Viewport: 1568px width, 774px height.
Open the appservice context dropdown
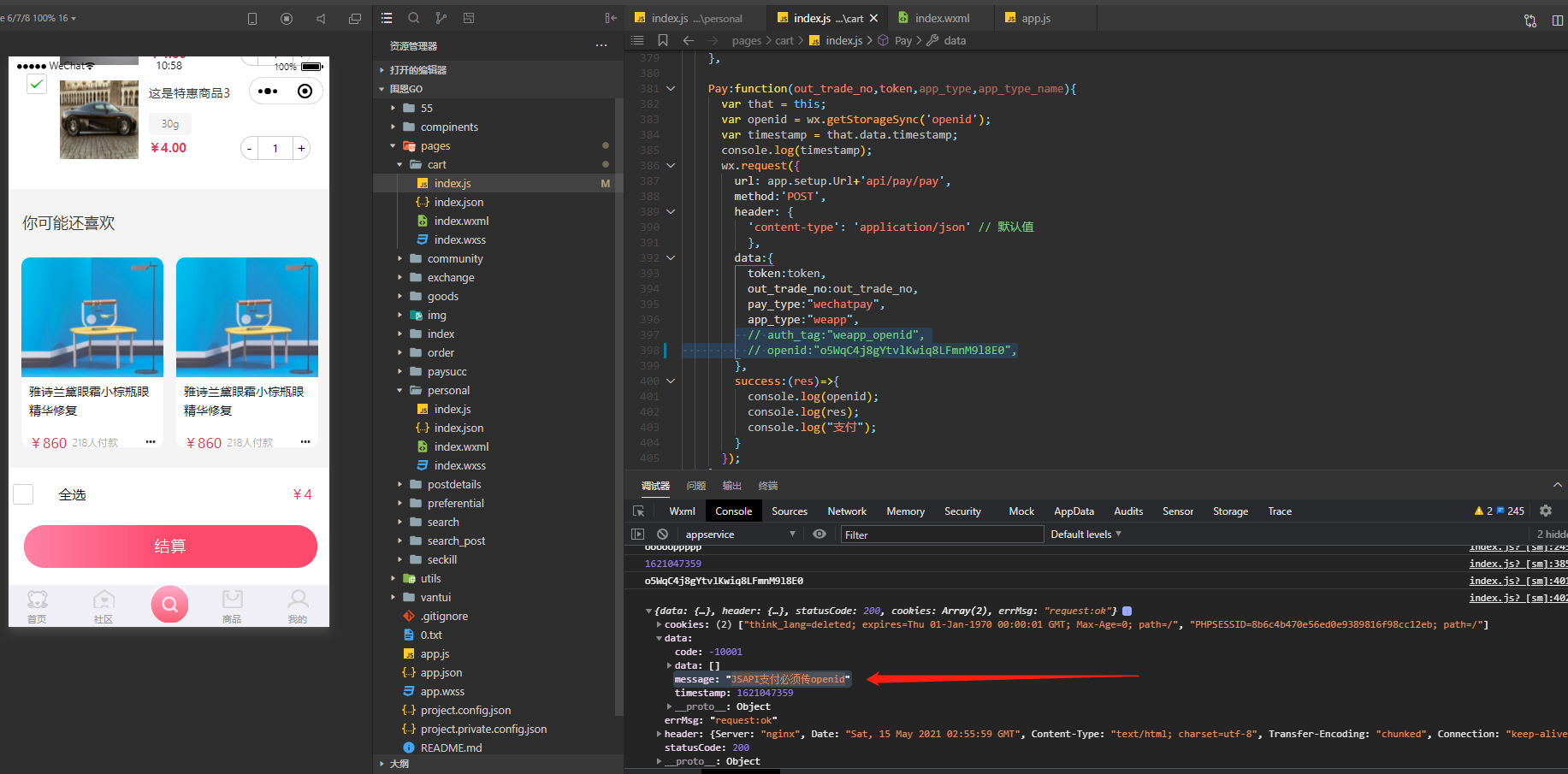[x=740, y=535]
